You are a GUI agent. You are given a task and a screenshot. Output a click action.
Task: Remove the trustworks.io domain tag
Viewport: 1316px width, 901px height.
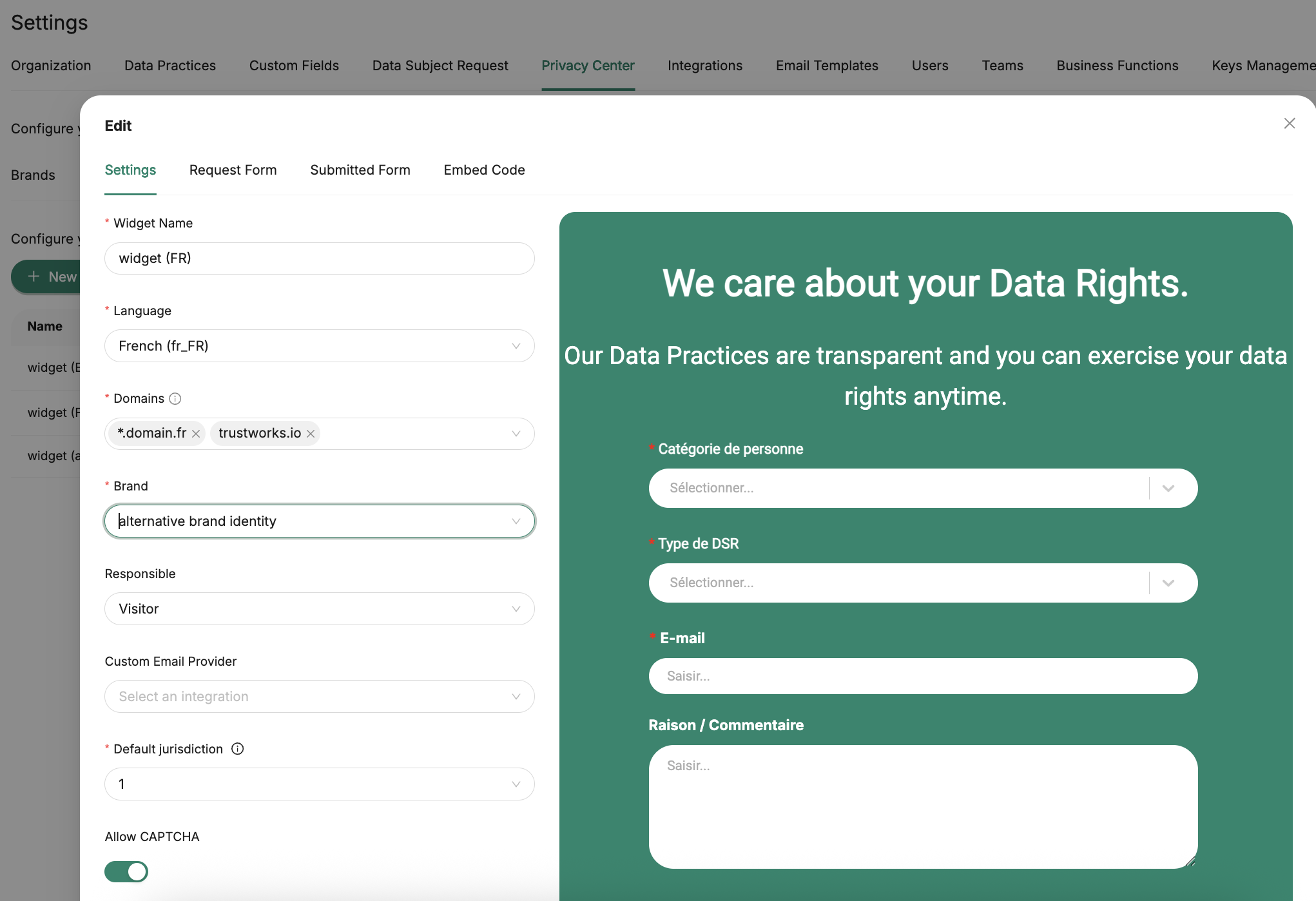(311, 434)
